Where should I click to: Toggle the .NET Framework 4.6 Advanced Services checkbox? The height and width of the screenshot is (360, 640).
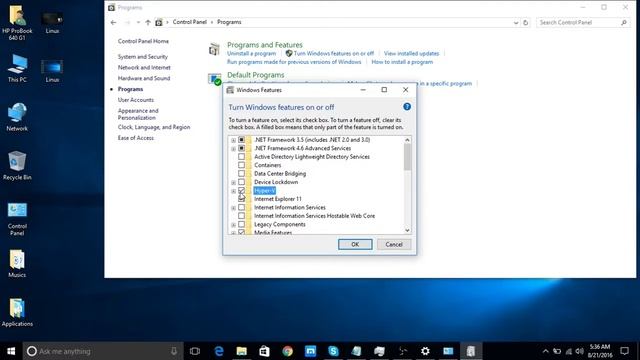(241, 148)
